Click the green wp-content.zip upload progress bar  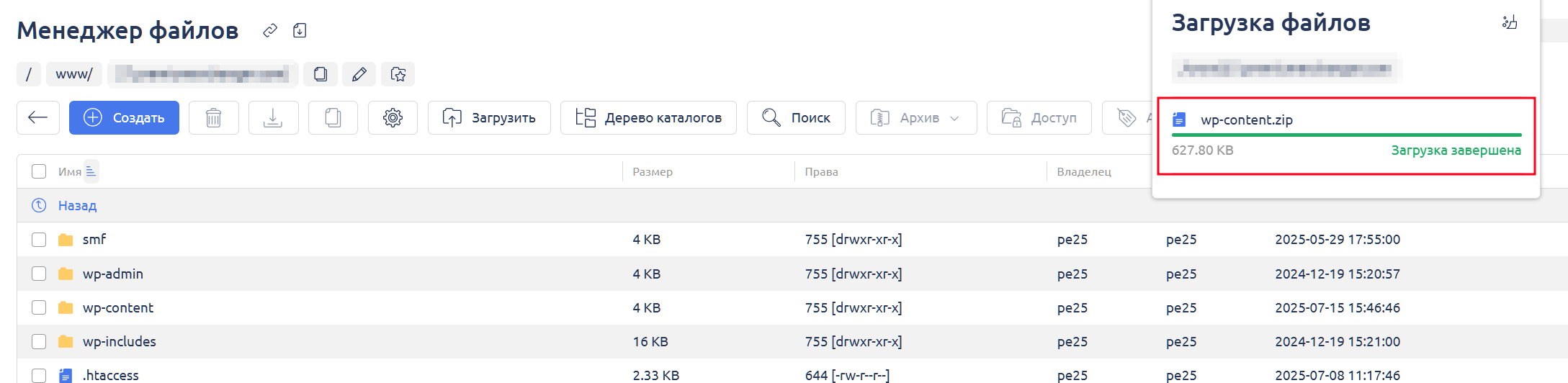tap(1346, 135)
